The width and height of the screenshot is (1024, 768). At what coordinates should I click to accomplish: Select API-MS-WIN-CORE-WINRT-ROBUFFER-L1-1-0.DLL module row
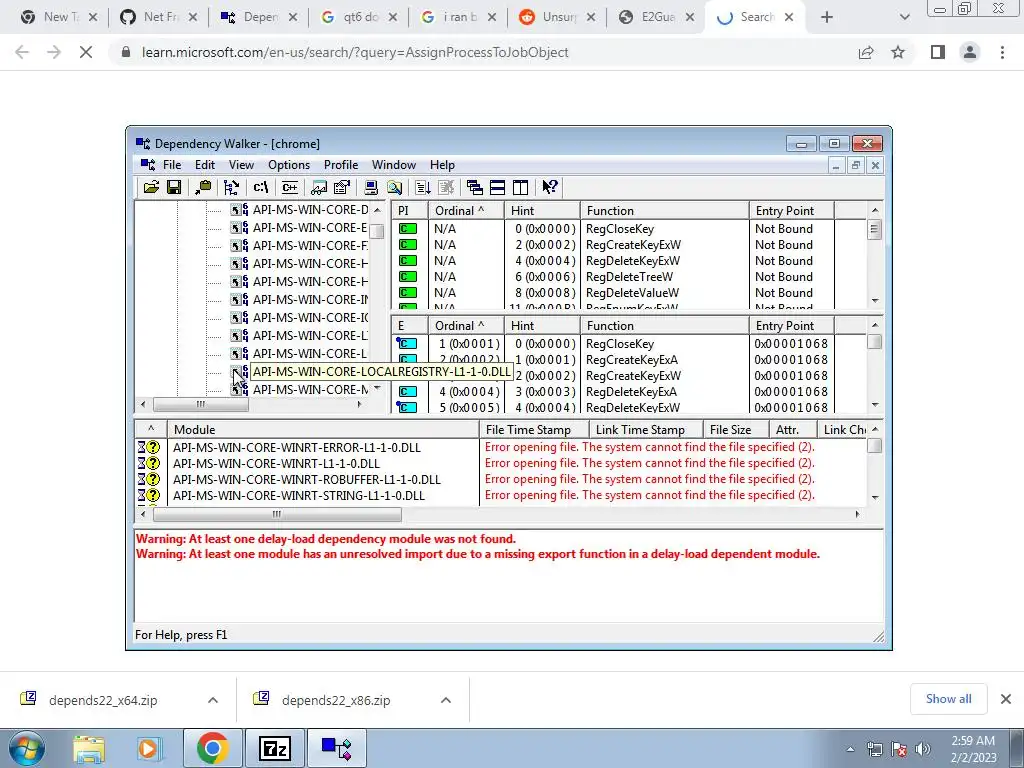tap(500, 479)
